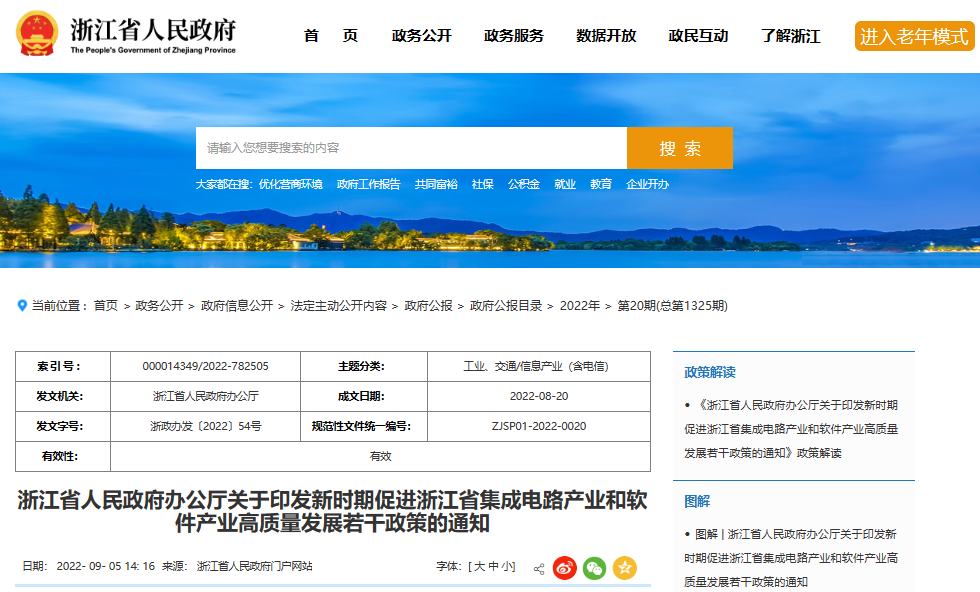This screenshot has width=980, height=592.
Task: Open the 政务服务 menu
Action: pyautogui.click(x=514, y=36)
